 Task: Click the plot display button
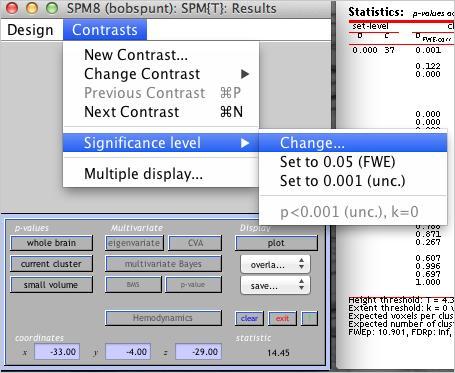pyautogui.click(x=276, y=243)
